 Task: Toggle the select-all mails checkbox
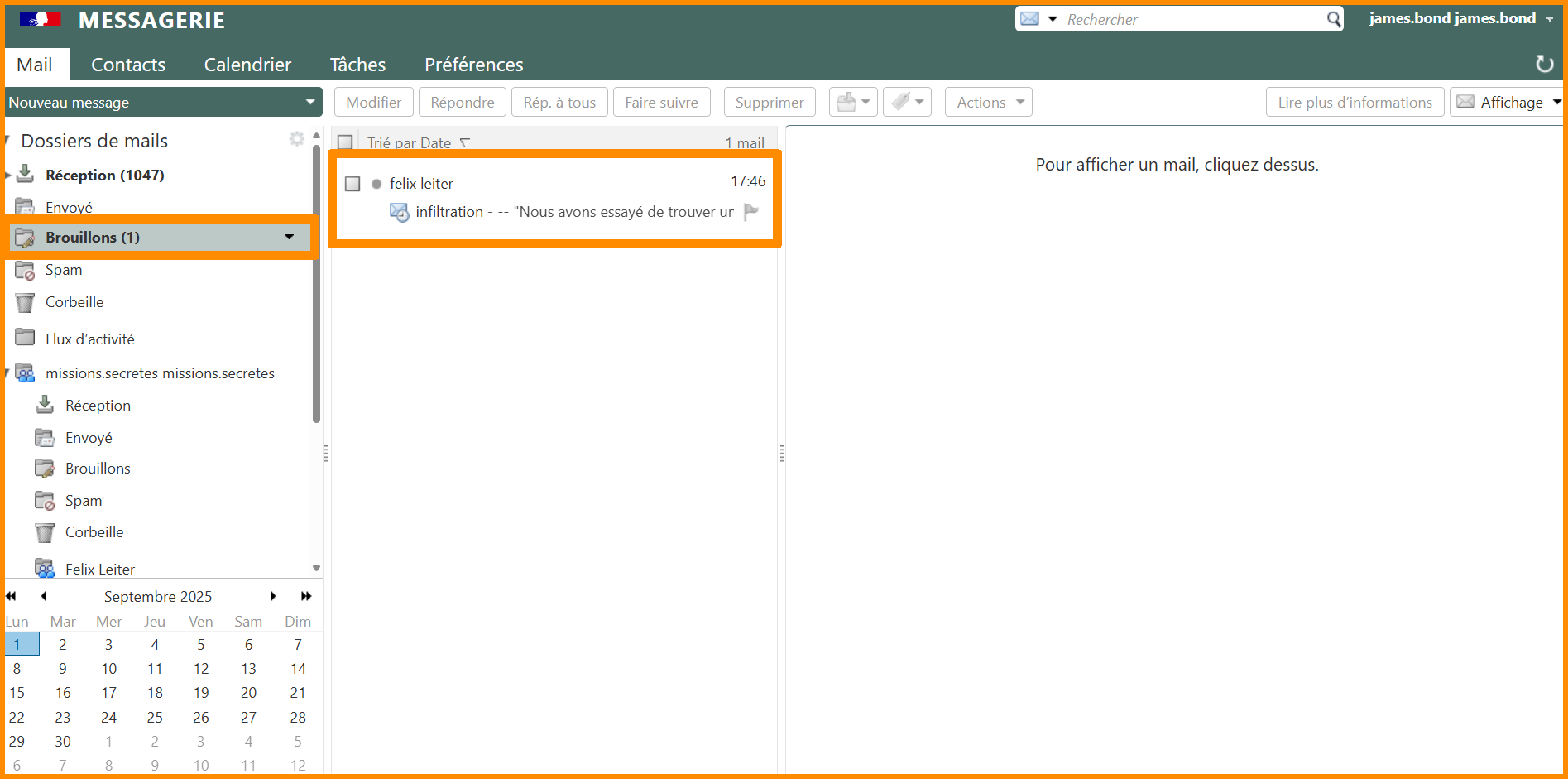coord(346,142)
